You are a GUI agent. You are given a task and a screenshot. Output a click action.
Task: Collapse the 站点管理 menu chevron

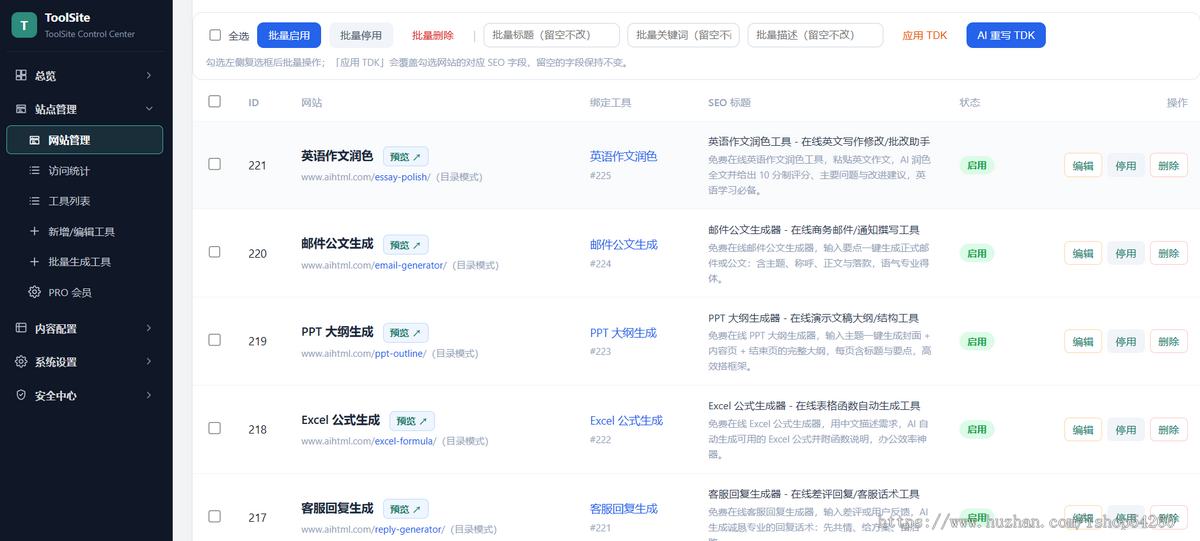[x=149, y=109]
